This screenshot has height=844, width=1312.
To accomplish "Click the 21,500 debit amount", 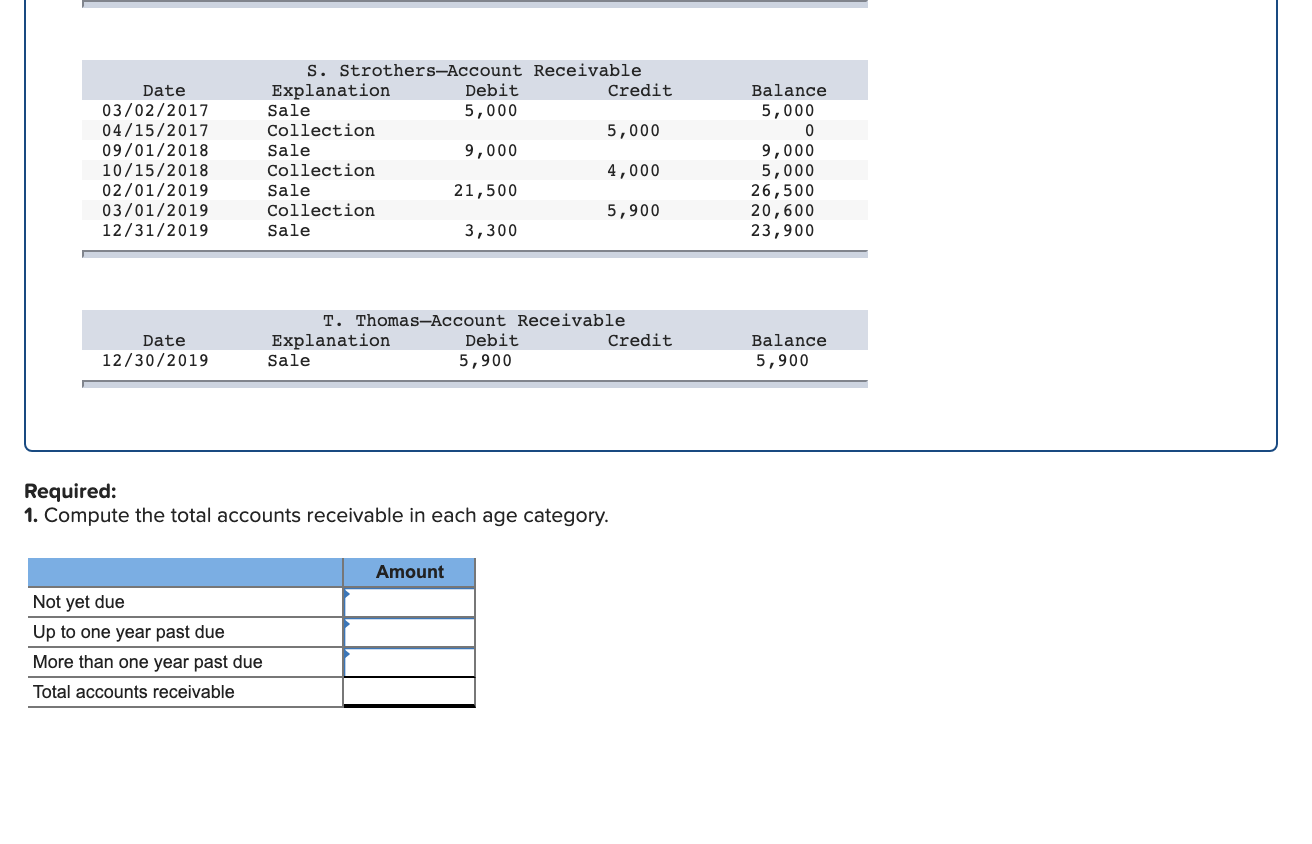I will tap(486, 191).
